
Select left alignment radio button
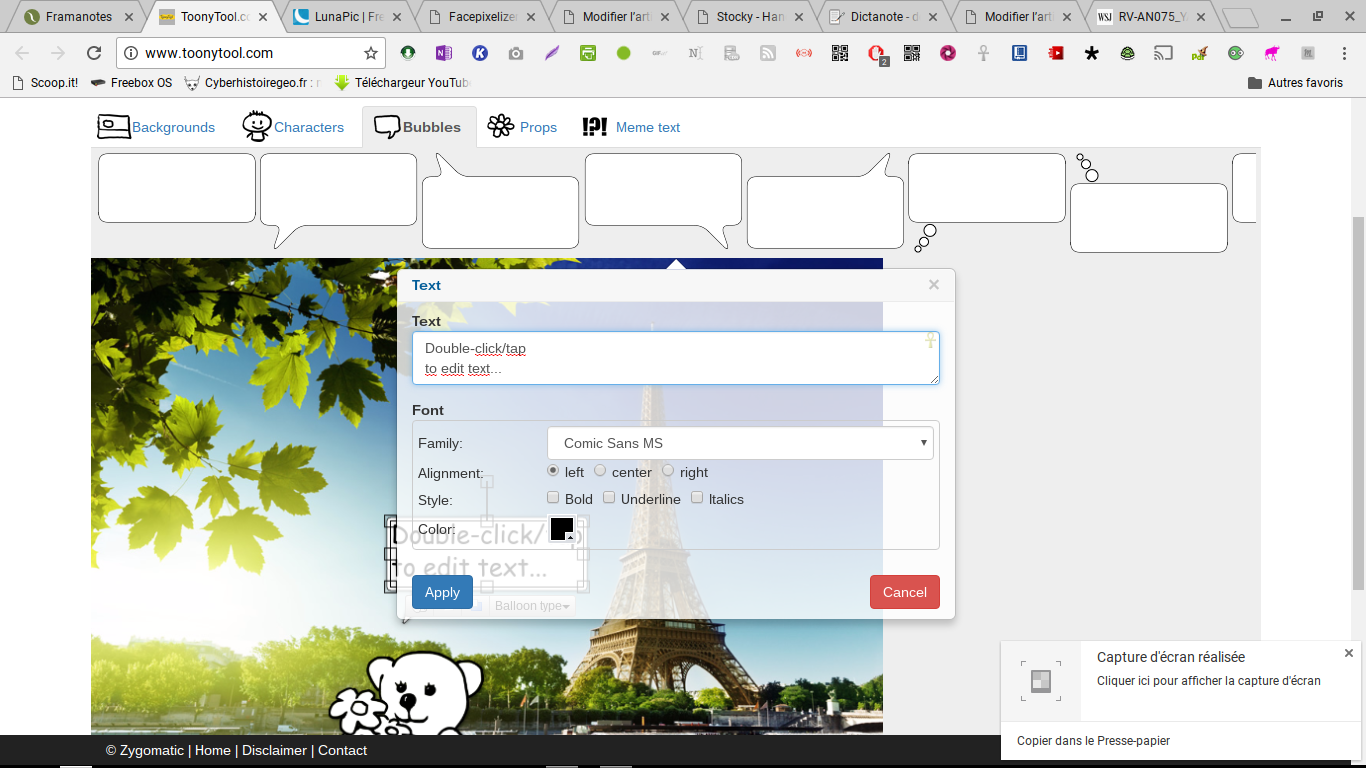click(553, 471)
